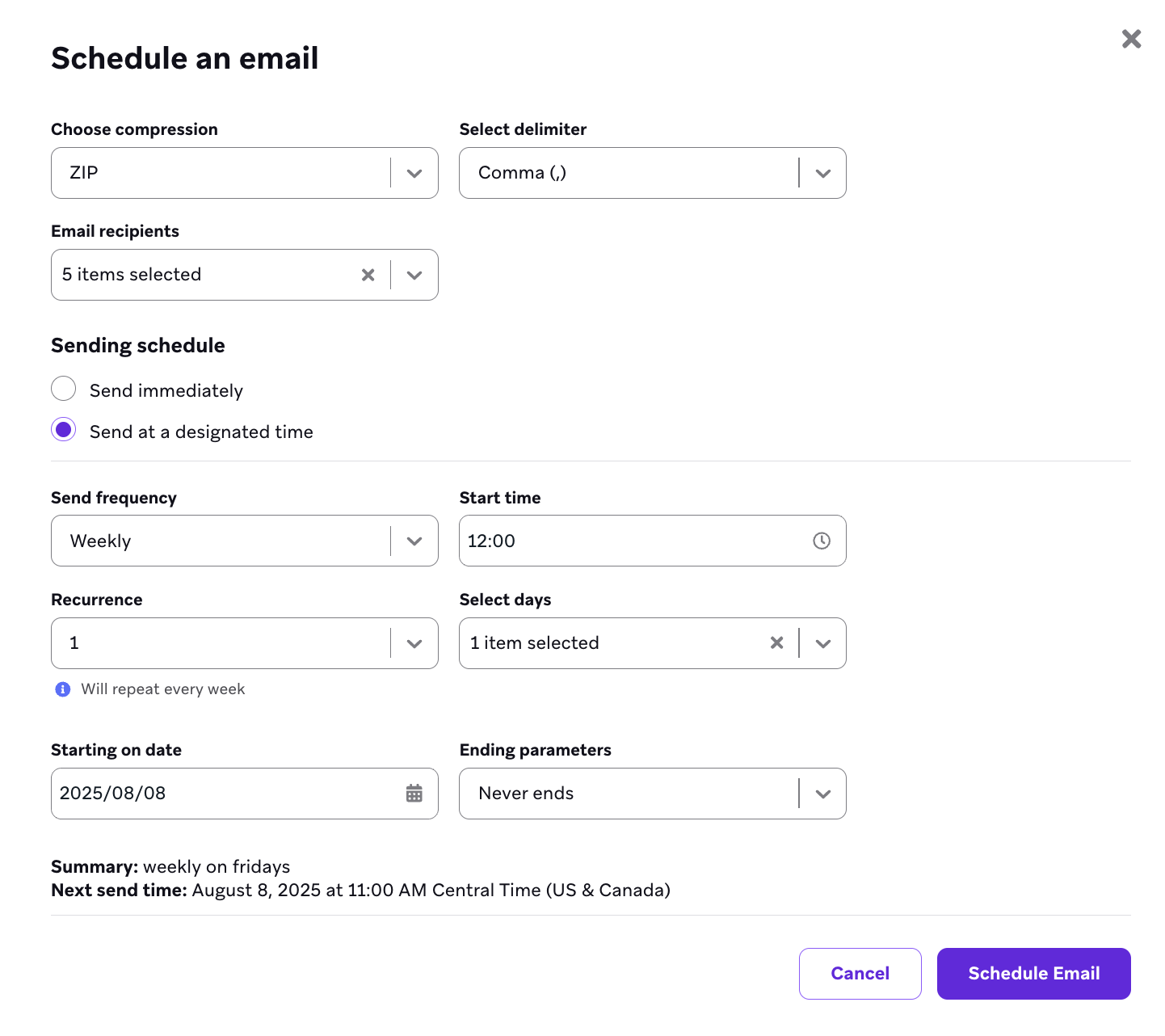The width and height of the screenshot is (1165, 1036).
Task: Expand the Select days dropdown
Action: (x=823, y=643)
